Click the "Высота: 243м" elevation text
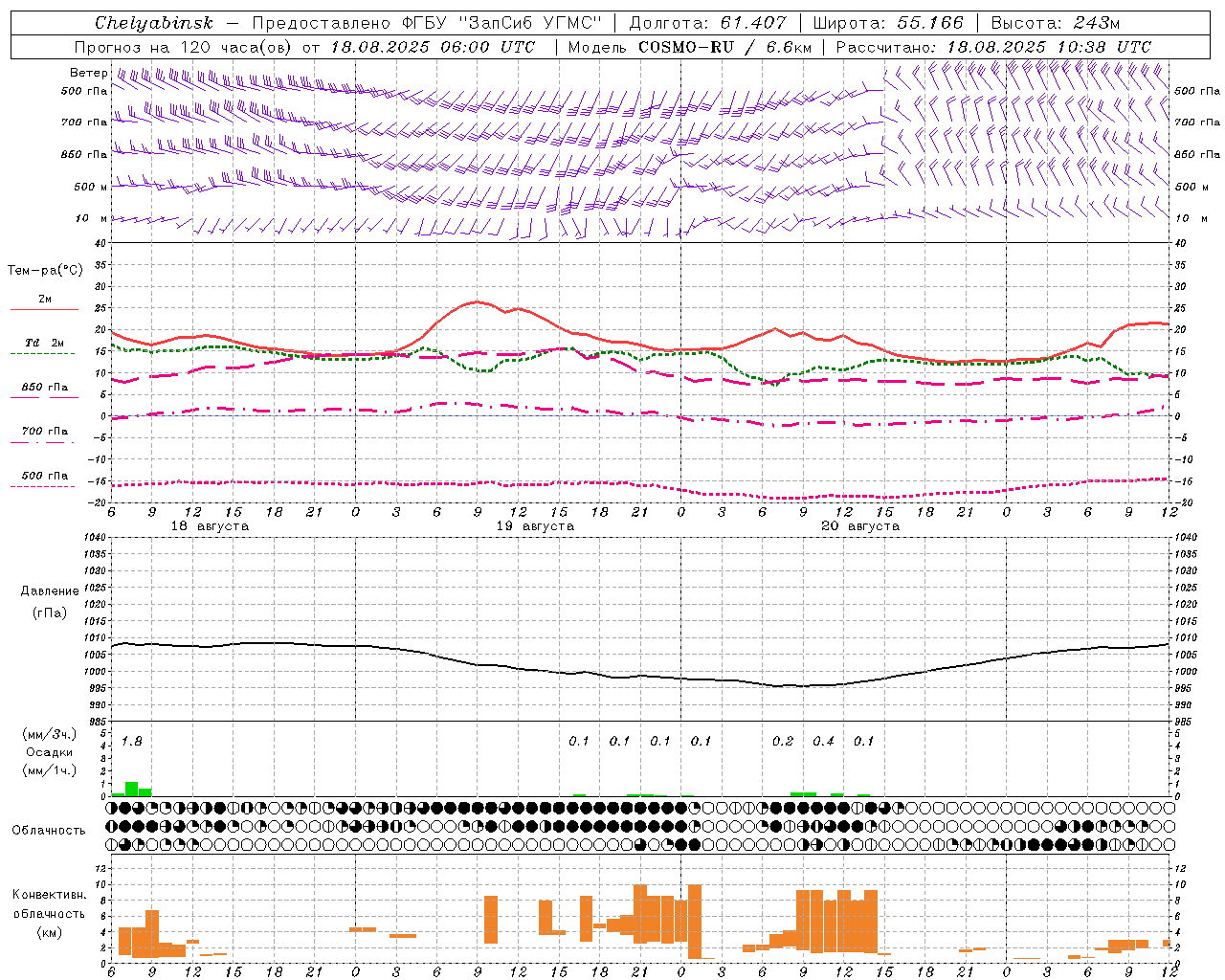This screenshot has width=1225, height=980. point(1055,23)
